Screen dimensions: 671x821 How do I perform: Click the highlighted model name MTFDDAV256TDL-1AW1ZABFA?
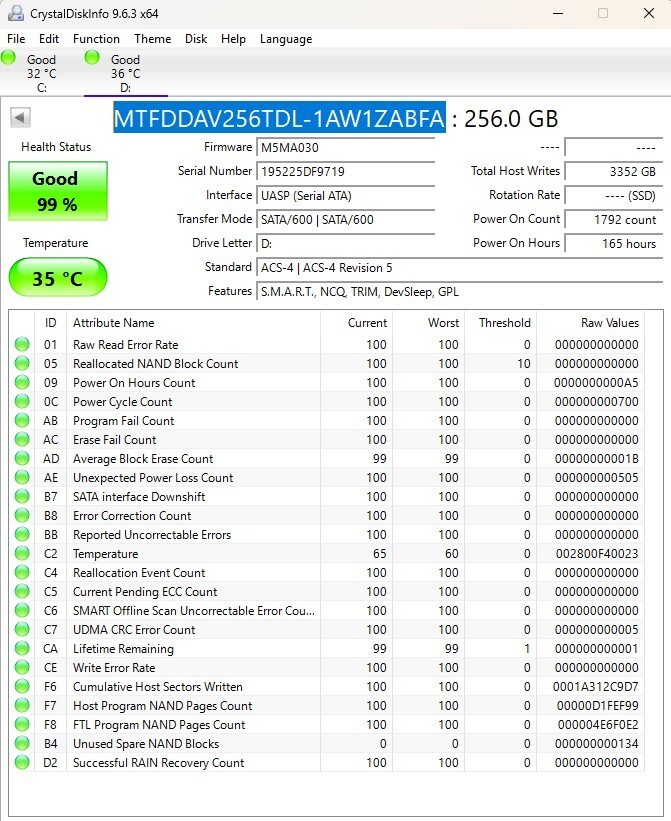(x=279, y=118)
